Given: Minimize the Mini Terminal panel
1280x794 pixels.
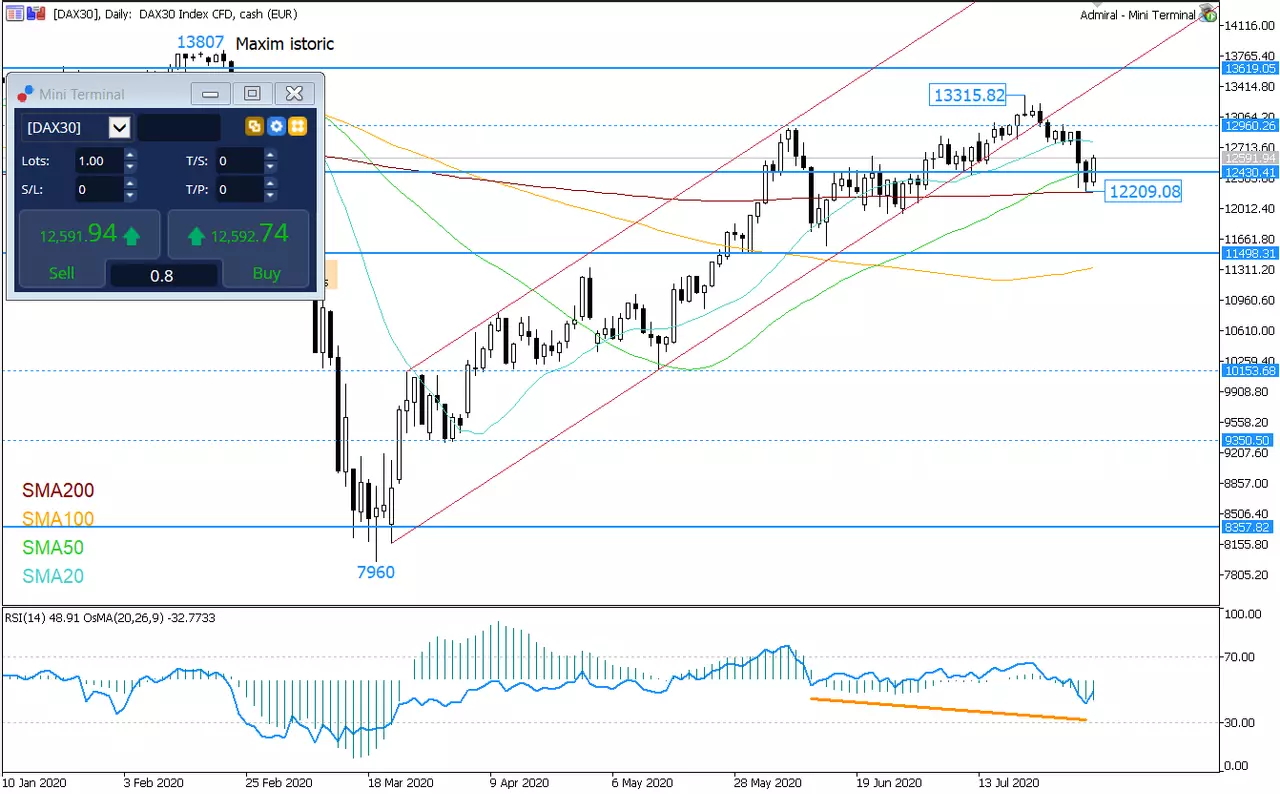Looking at the screenshot, I should coord(210,94).
